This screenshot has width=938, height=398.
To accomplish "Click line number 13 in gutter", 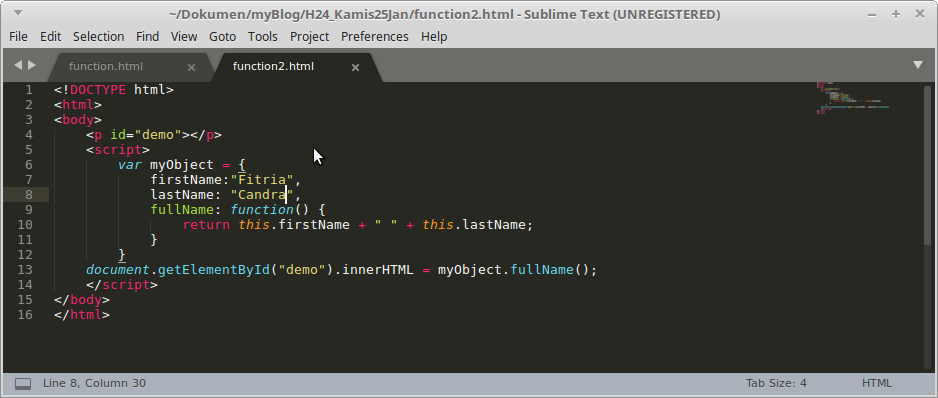I will point(25,269).
